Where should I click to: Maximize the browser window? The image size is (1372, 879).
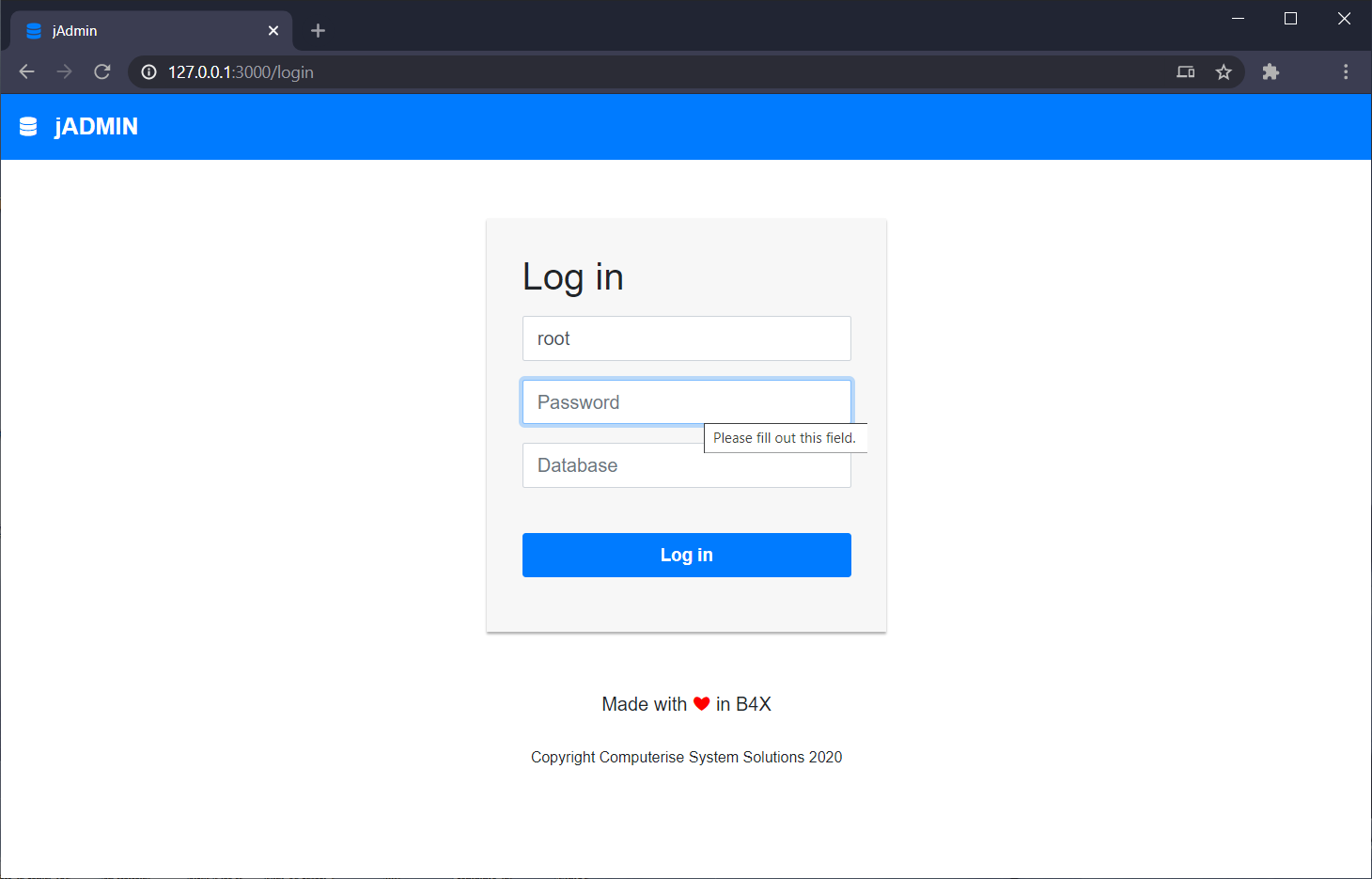(1290, 19)
